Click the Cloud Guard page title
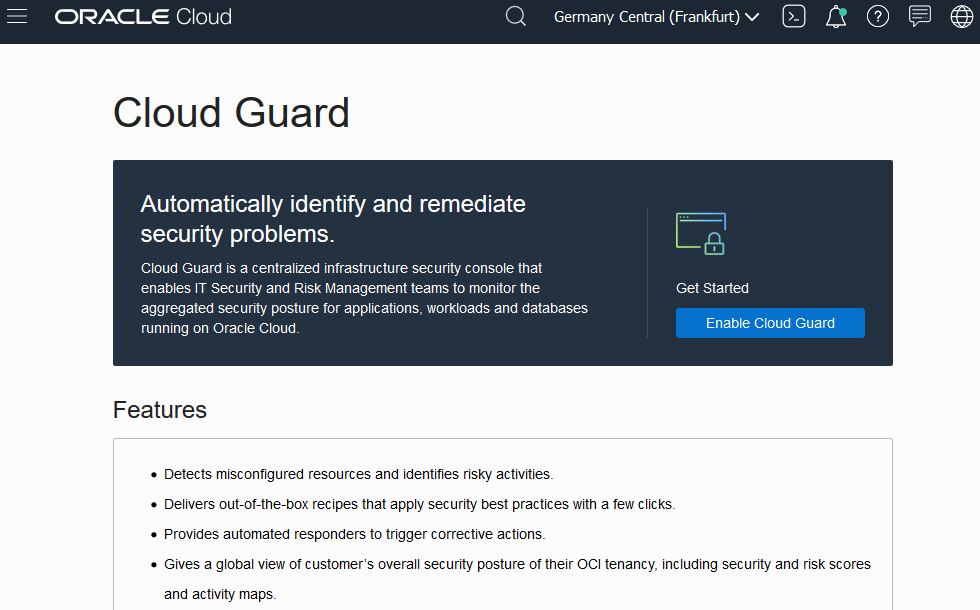 click(x=231, y=112)
